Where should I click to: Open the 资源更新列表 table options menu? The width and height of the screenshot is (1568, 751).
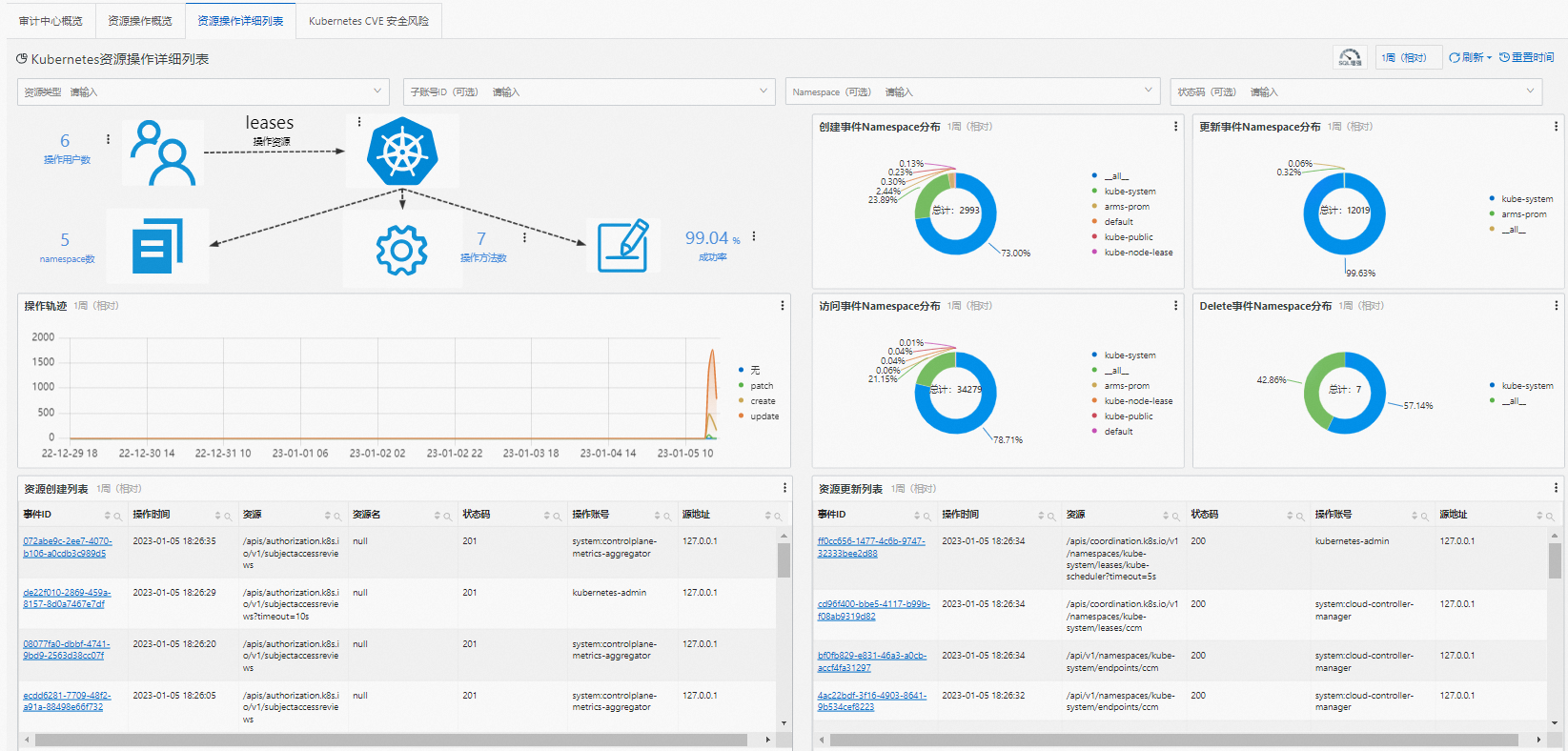tap(1557, 488)
